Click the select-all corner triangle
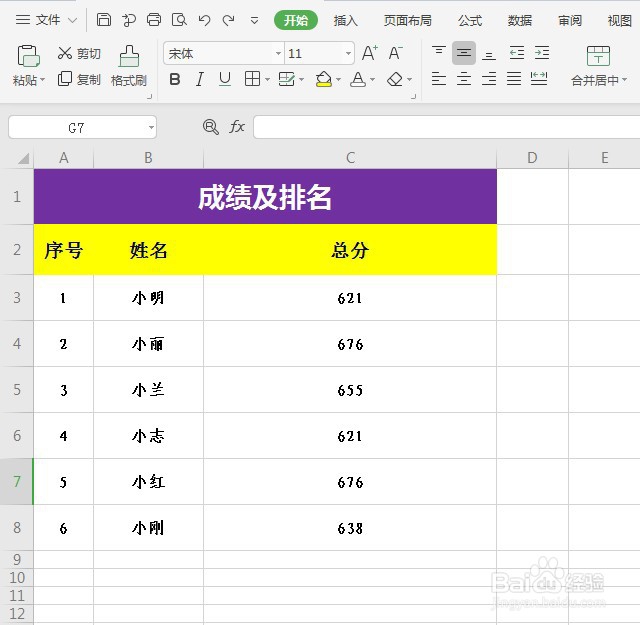Screen dimensions: 640x625 coord(24,158)
